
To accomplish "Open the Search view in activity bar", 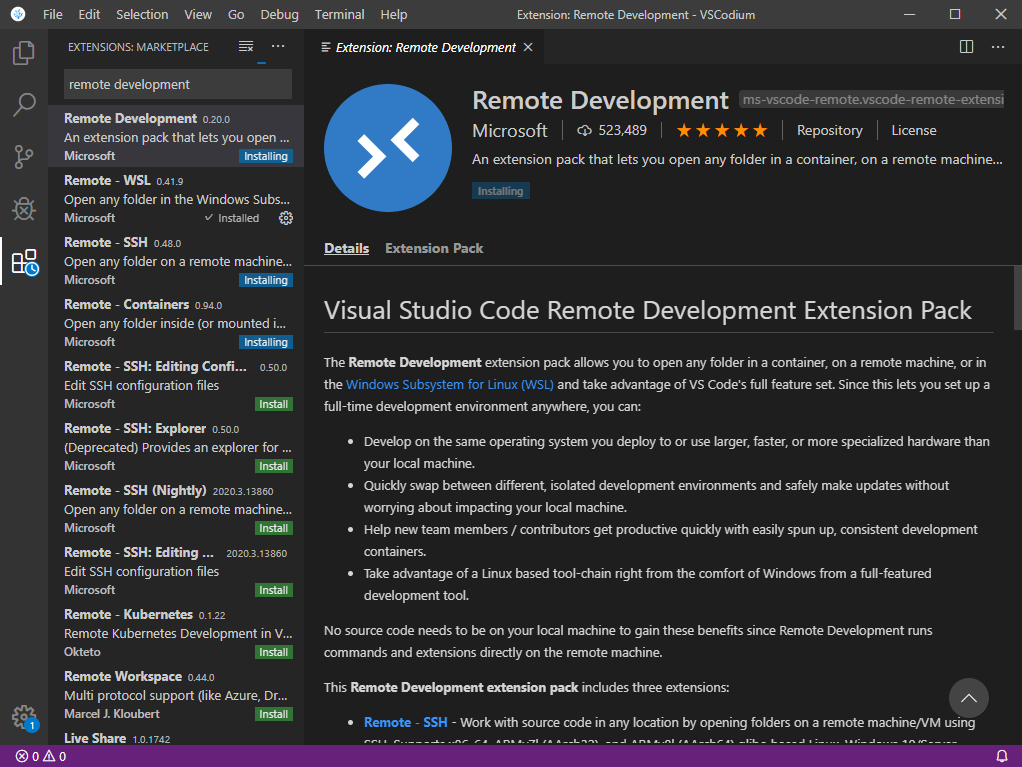I will point(24,105).
